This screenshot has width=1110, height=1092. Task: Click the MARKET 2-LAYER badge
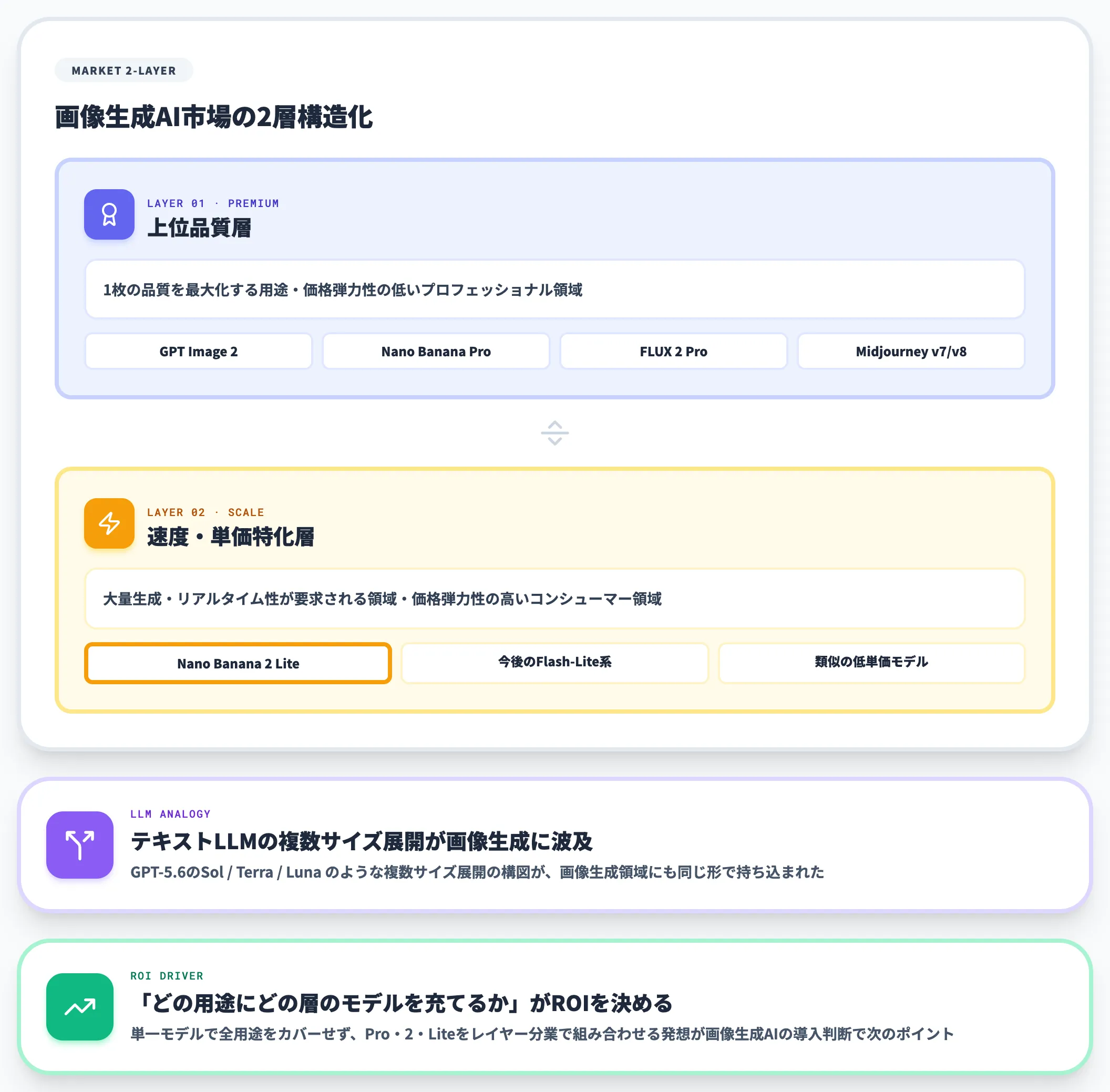tap(124, 70)
